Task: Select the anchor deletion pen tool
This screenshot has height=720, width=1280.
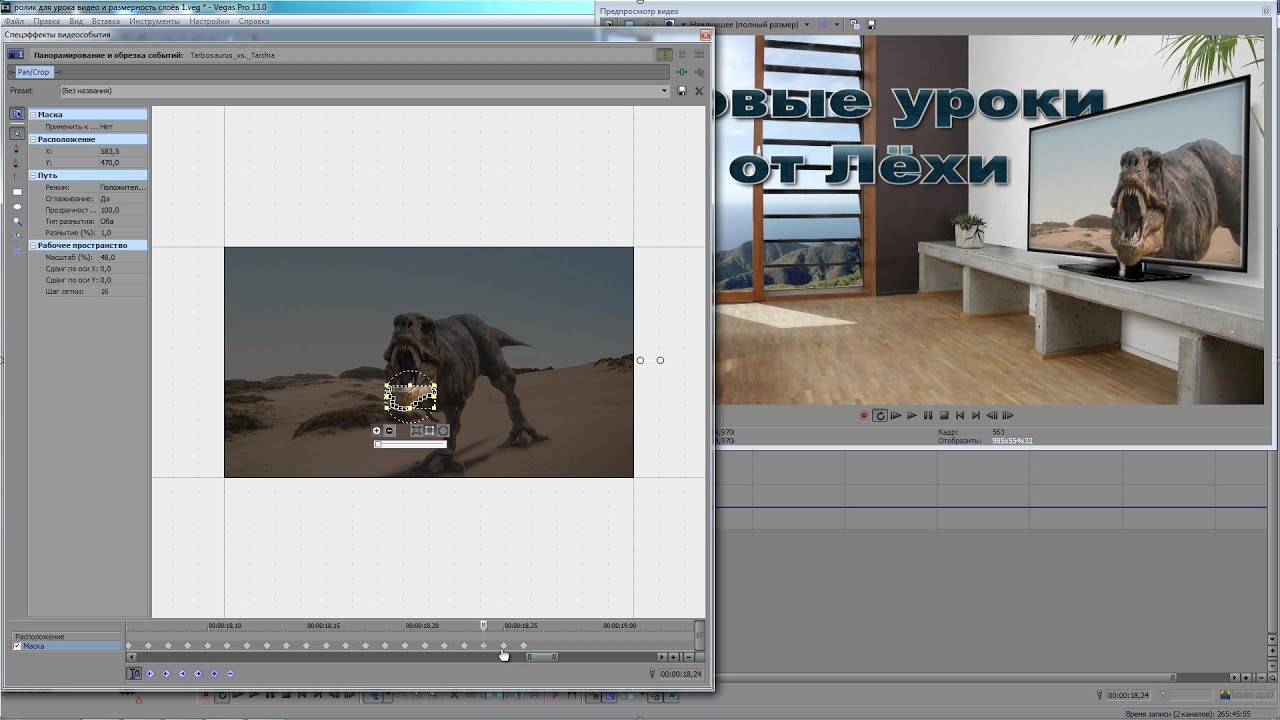Action: tap(17, 163)
